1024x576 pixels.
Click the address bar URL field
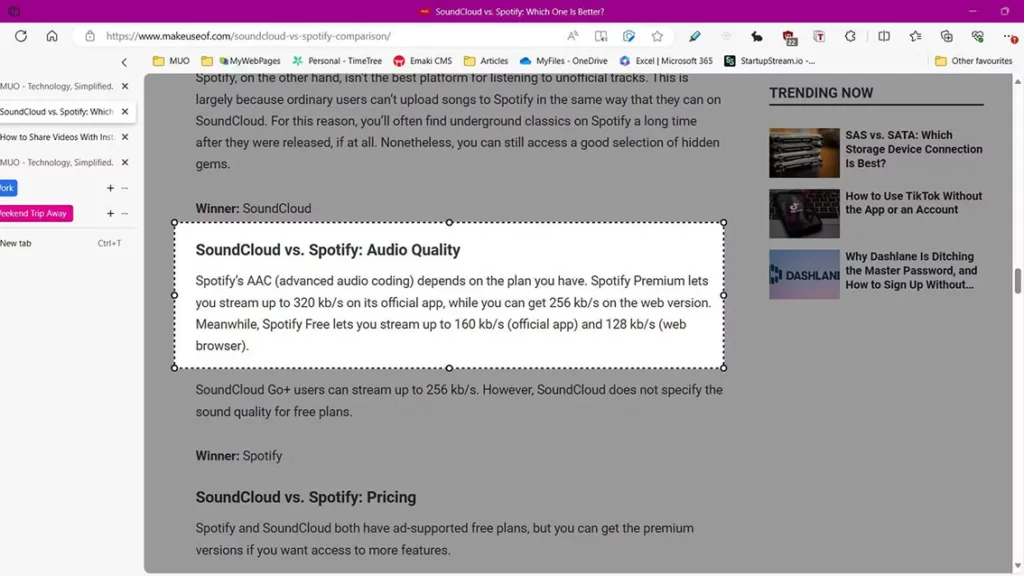(x=327, y=36)
